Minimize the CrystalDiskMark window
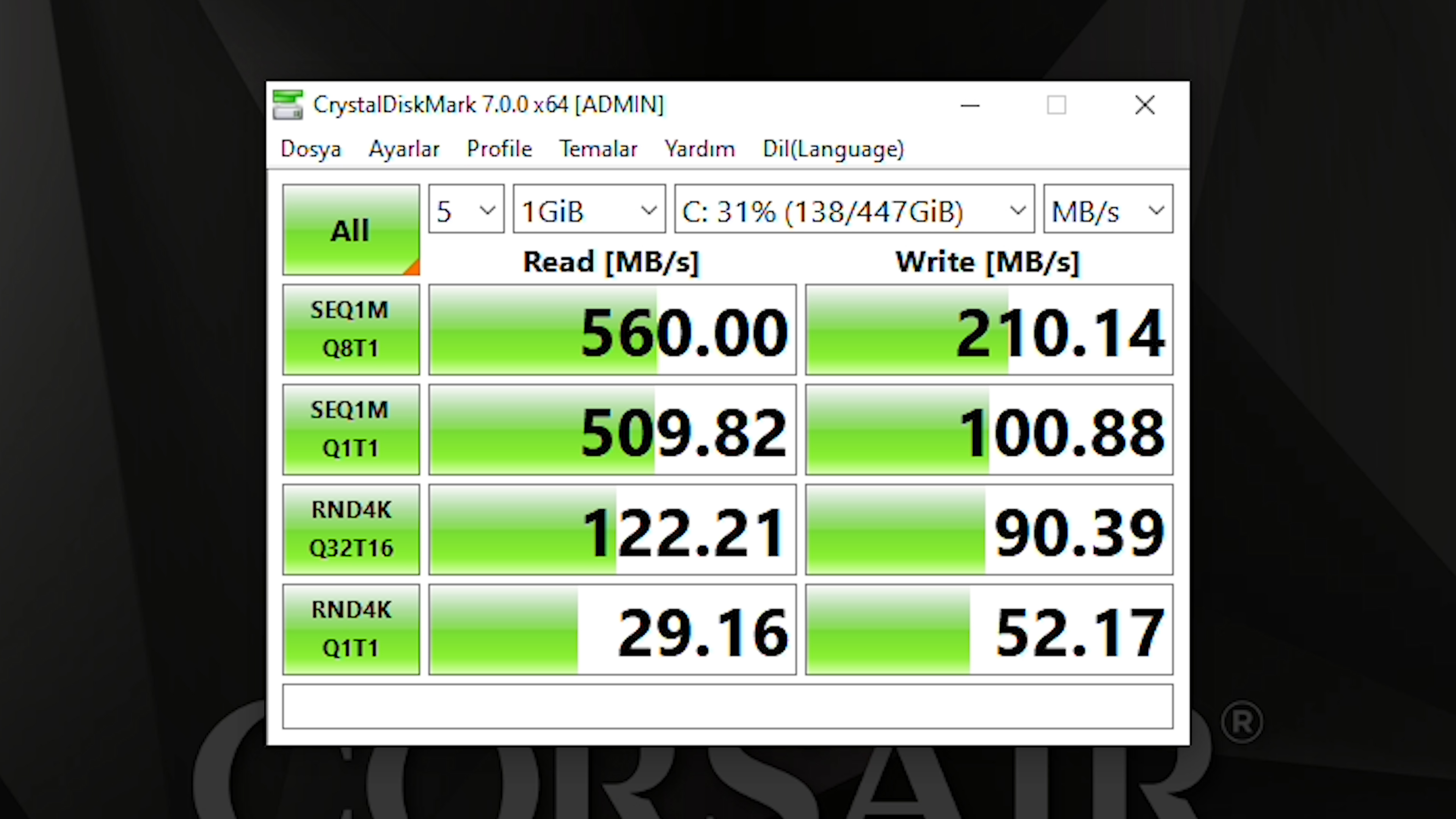Screen dimensions: 1456x819 [x=970, y=105]
